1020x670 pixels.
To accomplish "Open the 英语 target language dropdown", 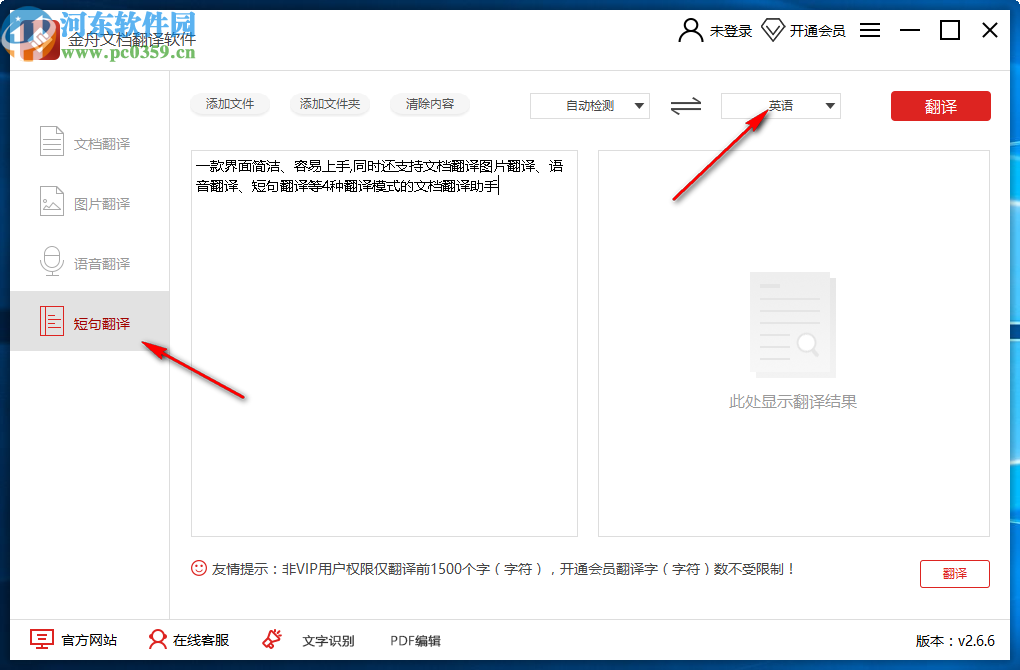I will [781, 106].
